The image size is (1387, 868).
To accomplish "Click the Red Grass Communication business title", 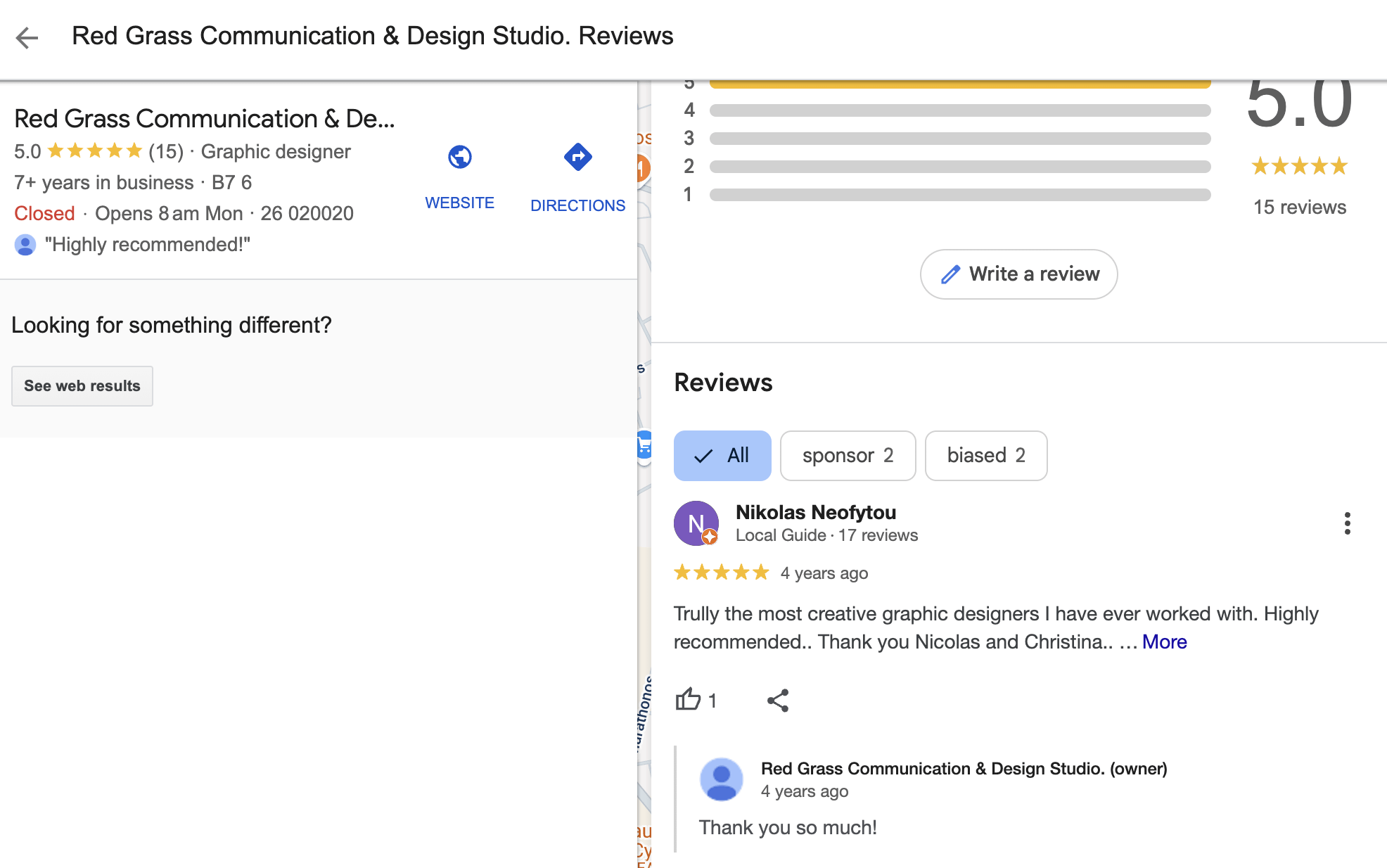I will click(204, 119).
